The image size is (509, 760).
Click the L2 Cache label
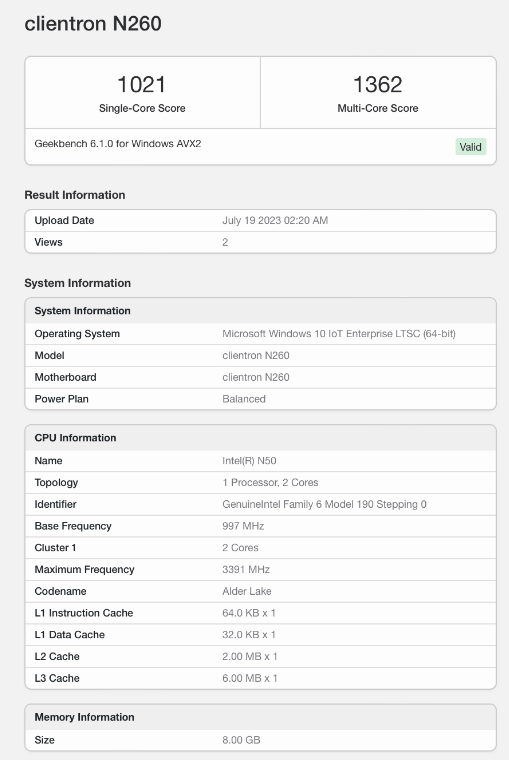pos(57,657)
